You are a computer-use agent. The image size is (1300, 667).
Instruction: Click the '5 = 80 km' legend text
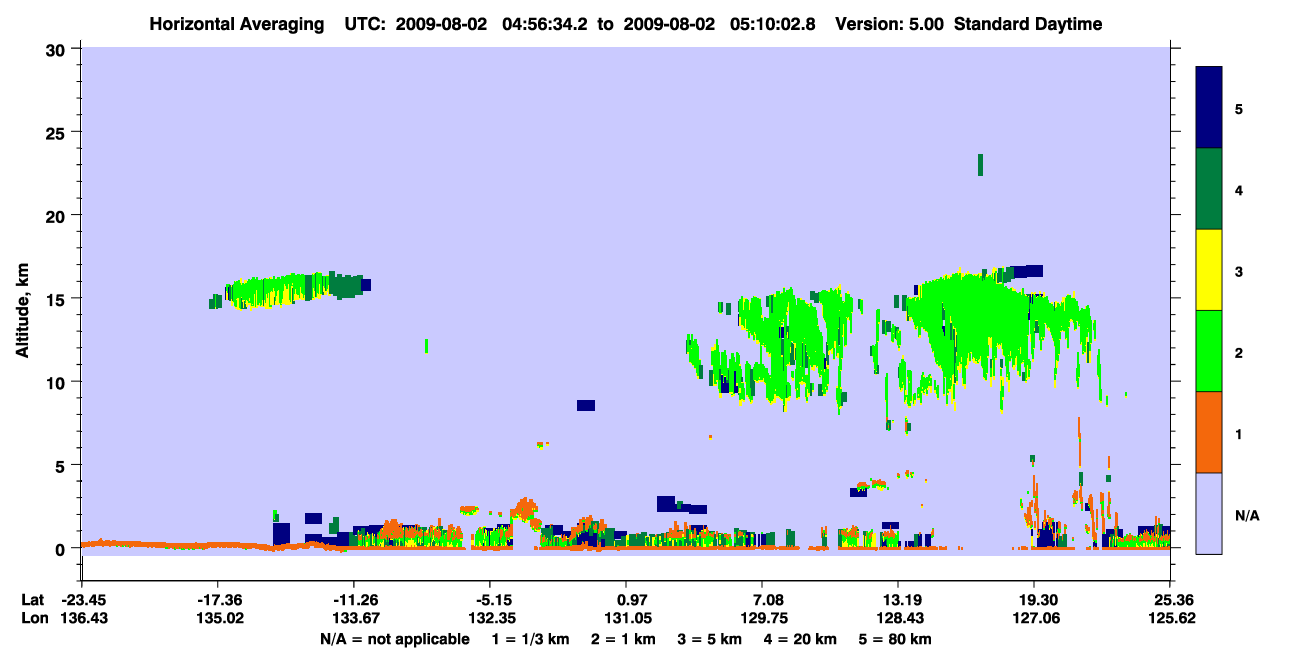tap(895, 639)
